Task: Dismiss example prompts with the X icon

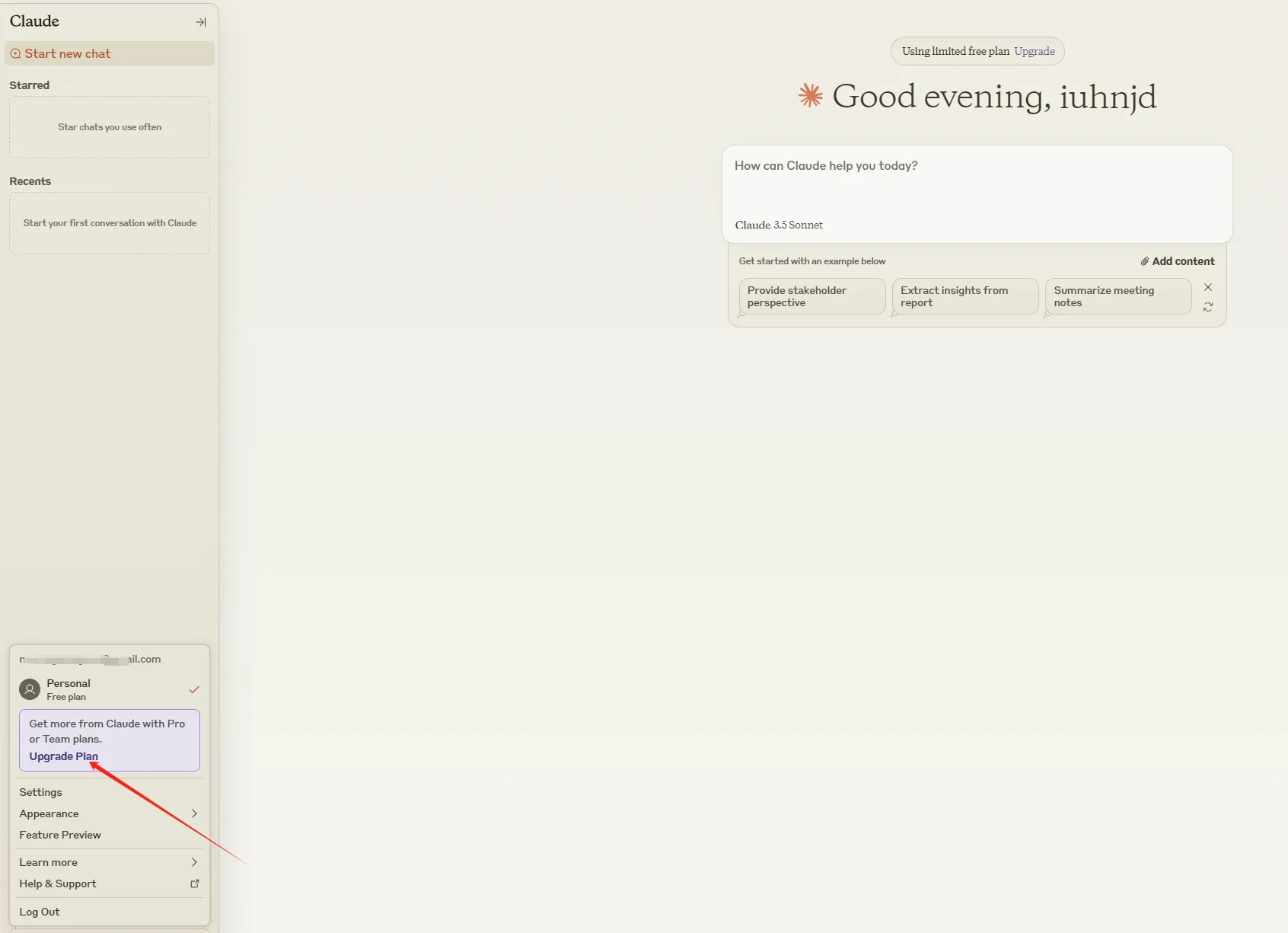Action: [1208, 287]
